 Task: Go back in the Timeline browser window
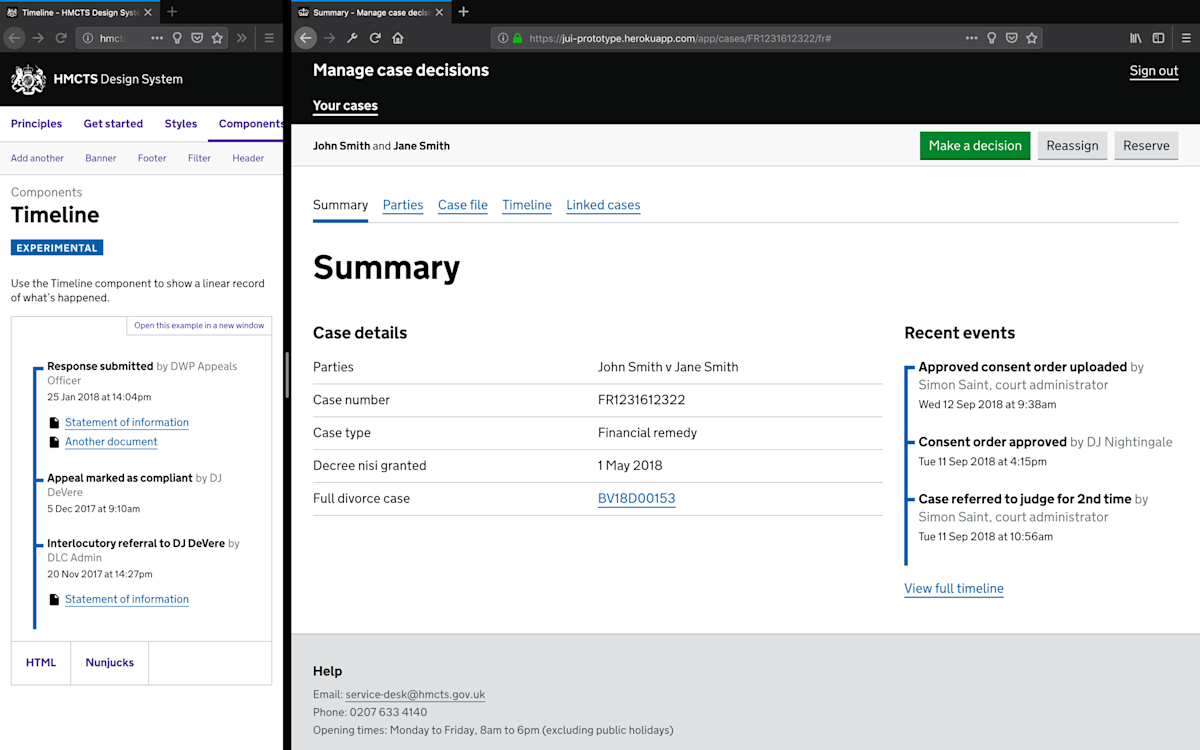[14, 38]
